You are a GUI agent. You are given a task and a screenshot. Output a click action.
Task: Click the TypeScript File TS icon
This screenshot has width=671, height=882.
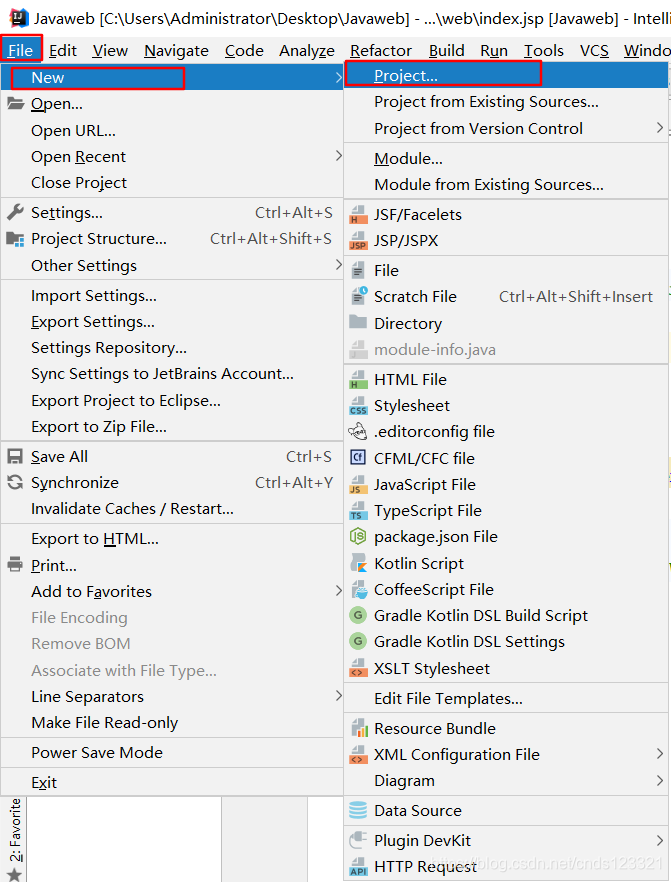358,511
